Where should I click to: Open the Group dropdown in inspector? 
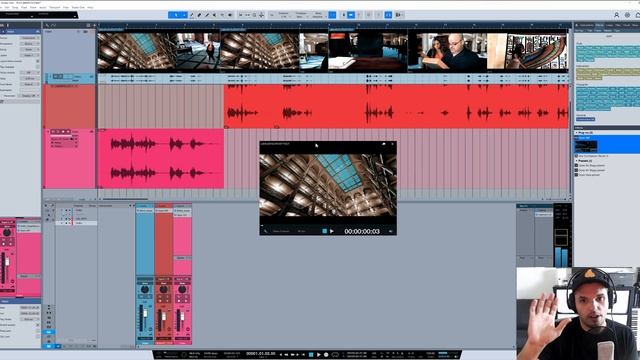coord(29,49)
